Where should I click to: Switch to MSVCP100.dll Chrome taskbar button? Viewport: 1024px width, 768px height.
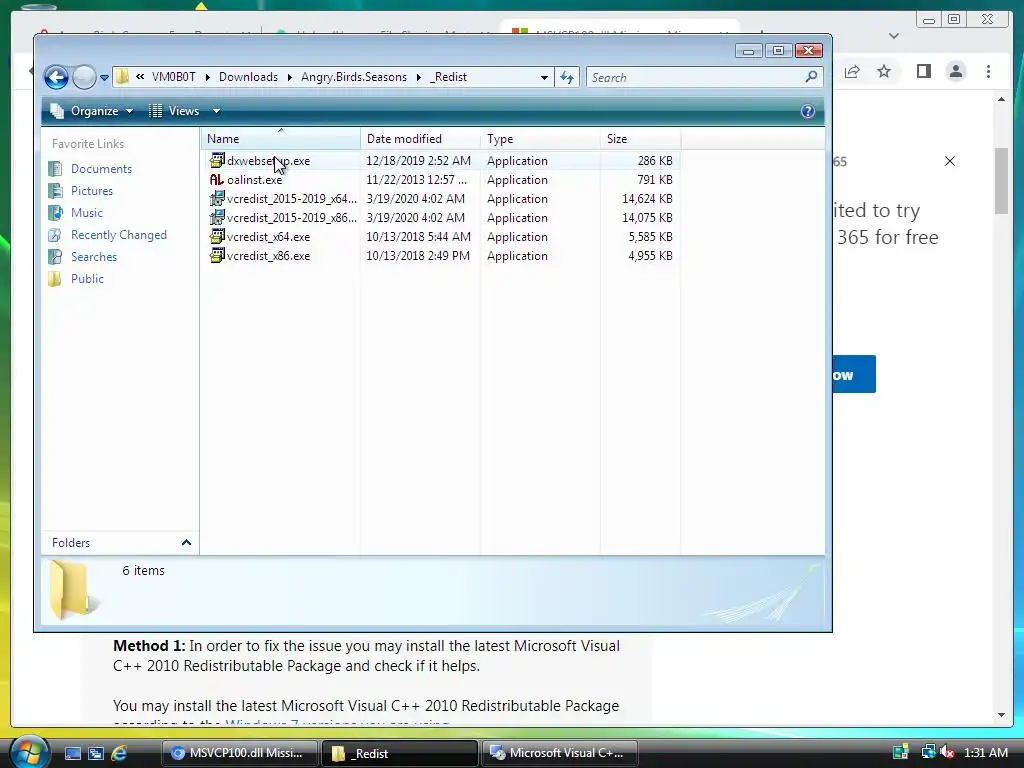pos(239,754)
